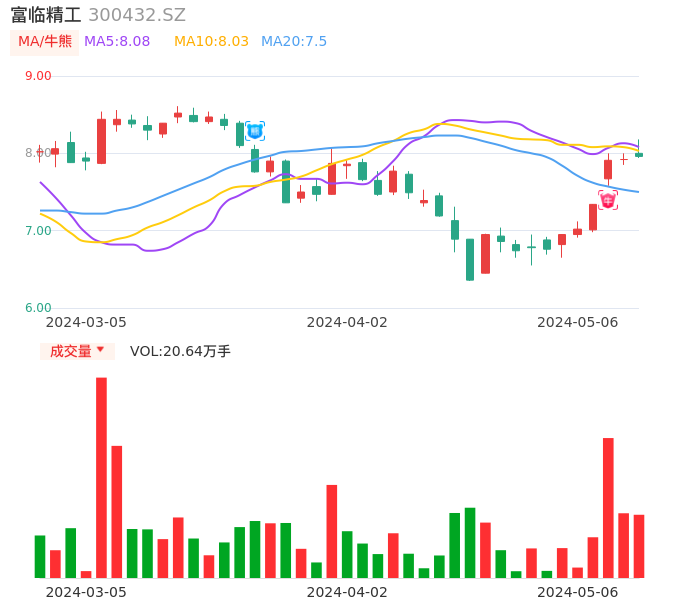Viewport: 686px width, 606px height.
Task: Click the blue bear signal marker
Action: [x=255, y=131]
